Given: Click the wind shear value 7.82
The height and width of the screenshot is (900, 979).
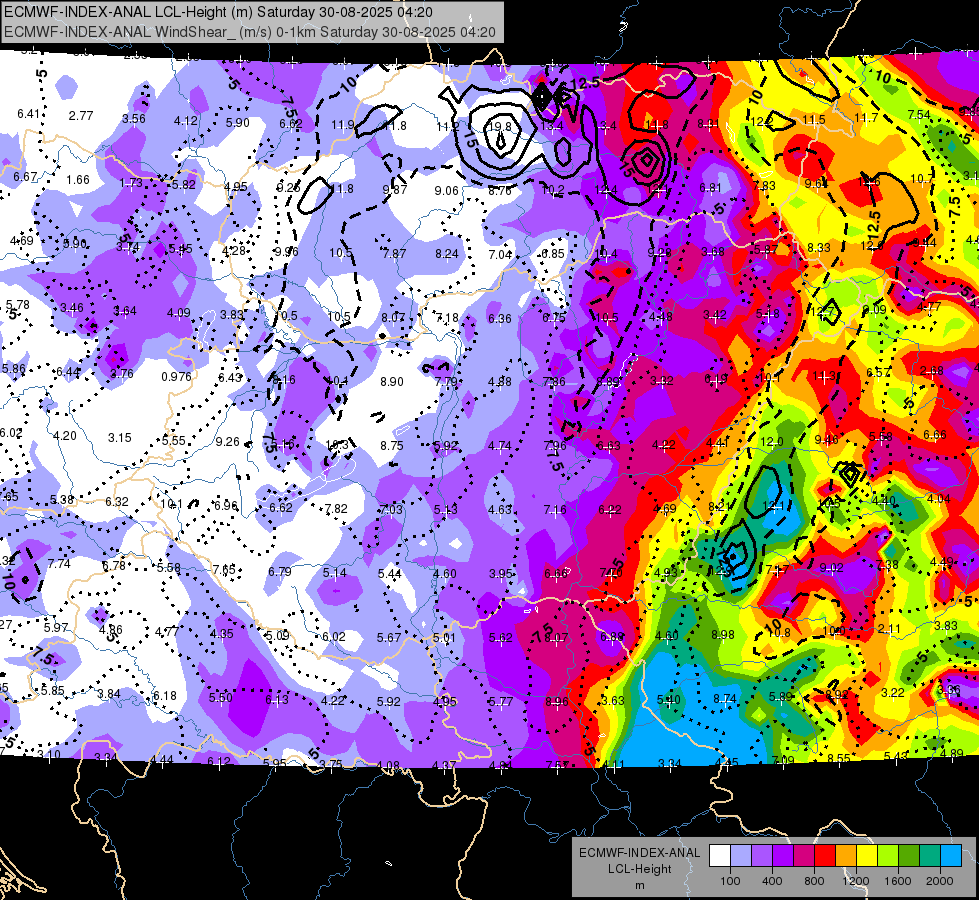Looking at the screenshot, I should pos(336,508).
